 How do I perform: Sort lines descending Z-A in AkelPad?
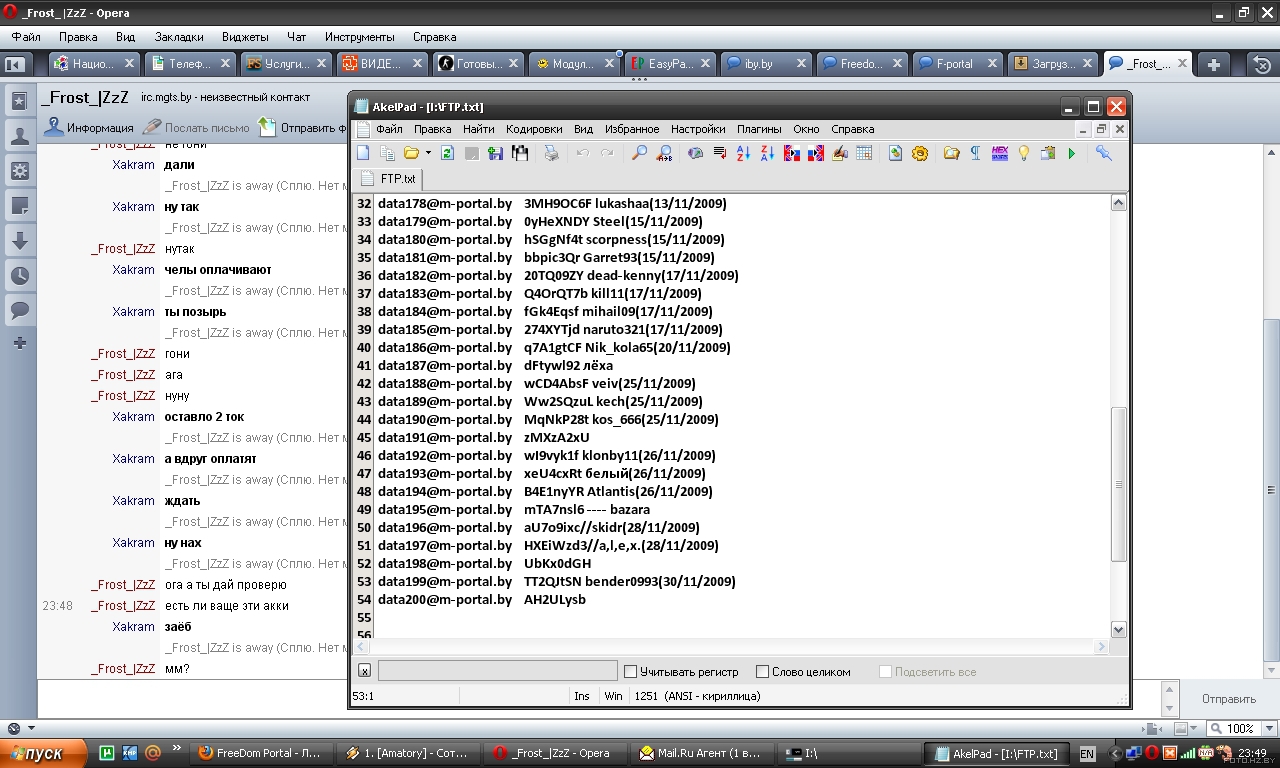pyautogui.click(x=767, y=153)
